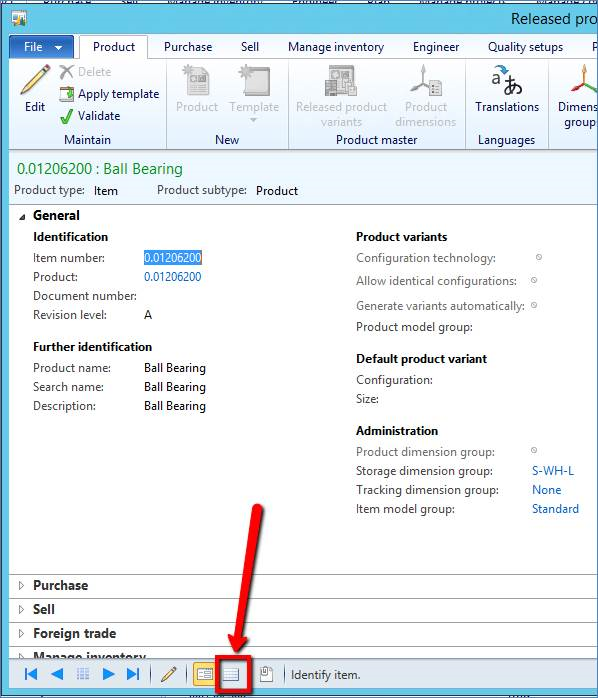
Task: Expand the Sell fast tab
Action: click(21, 610)
